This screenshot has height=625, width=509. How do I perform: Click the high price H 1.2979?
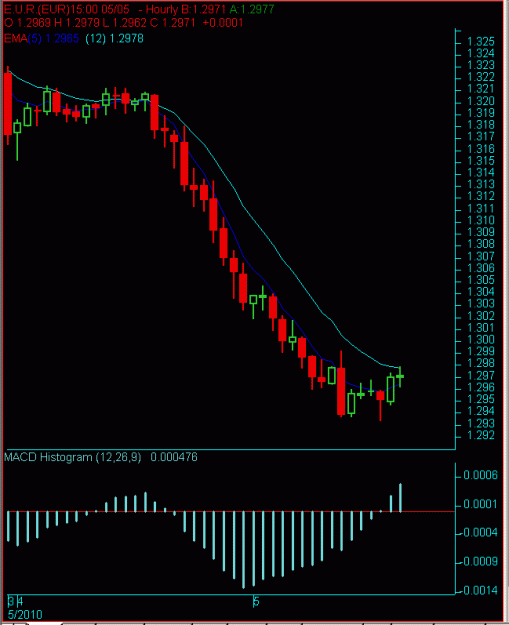pyautogui.click(x=77, y=23)
